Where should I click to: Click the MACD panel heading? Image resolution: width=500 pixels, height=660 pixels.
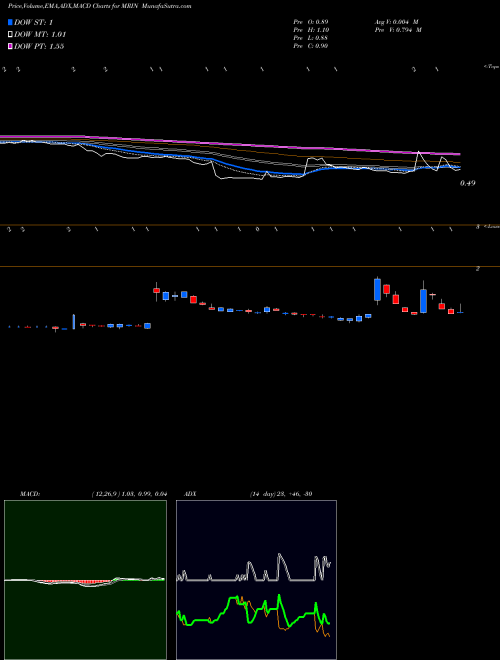coord(30,494)
